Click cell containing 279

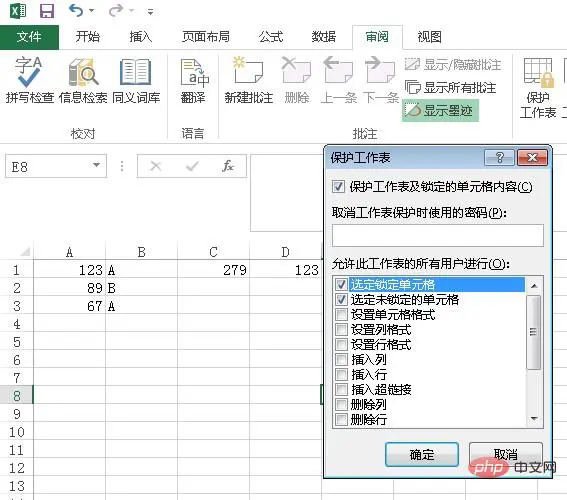click(213, 270)
